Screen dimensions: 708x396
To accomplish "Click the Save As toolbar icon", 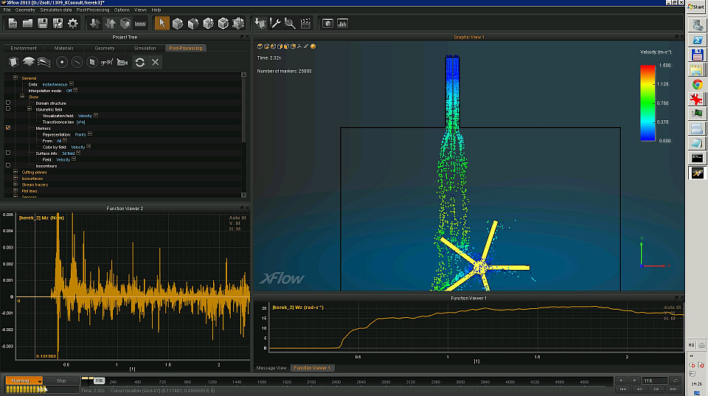I will click(57, 23).
